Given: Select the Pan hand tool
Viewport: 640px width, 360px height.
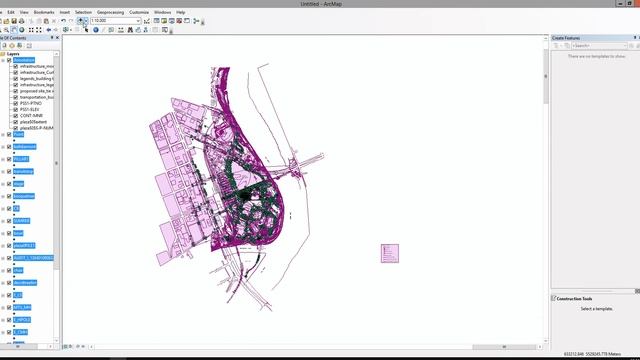Looking at the screenshot, I should coord(14,30).
